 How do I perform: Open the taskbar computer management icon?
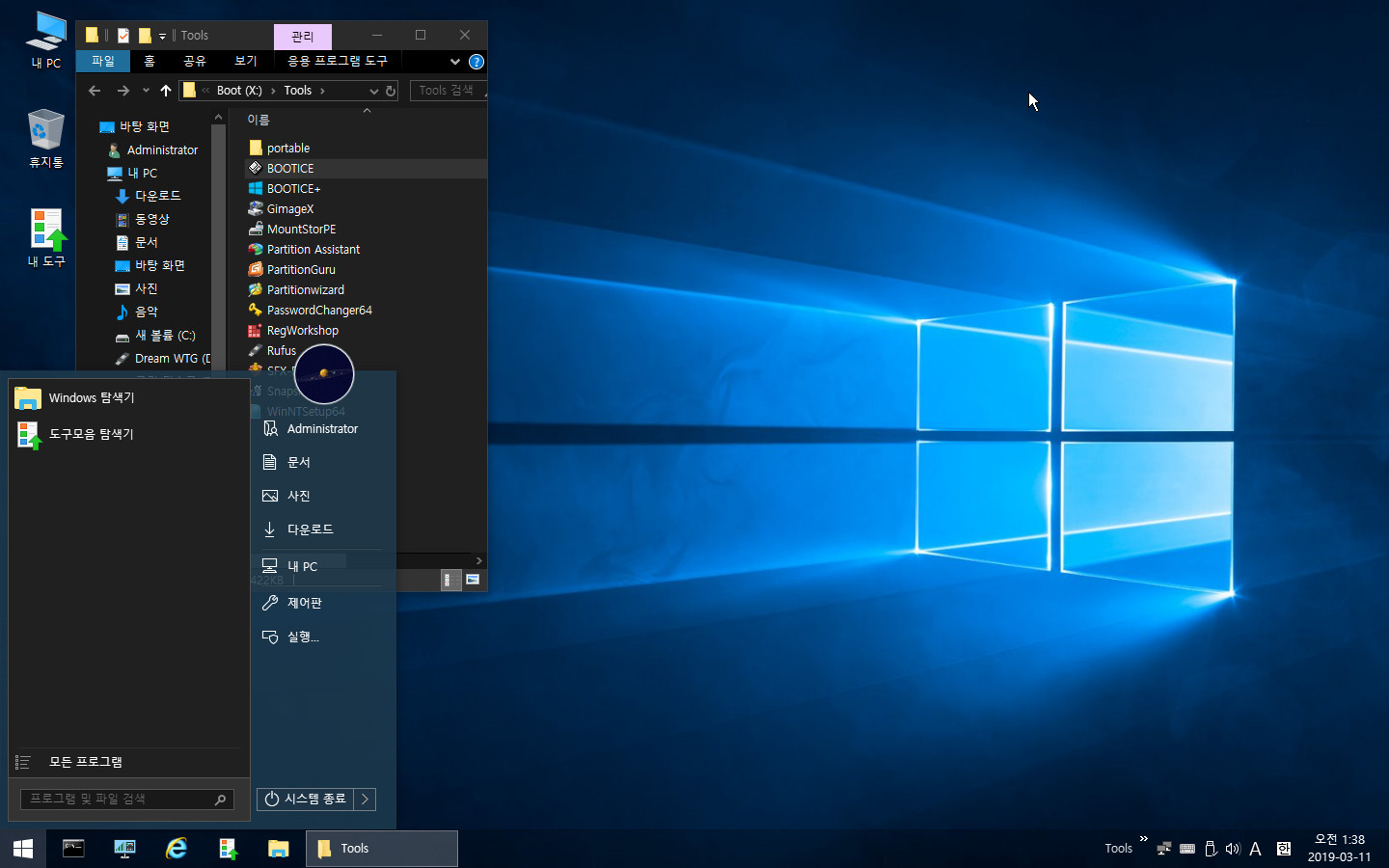(124, 849)
